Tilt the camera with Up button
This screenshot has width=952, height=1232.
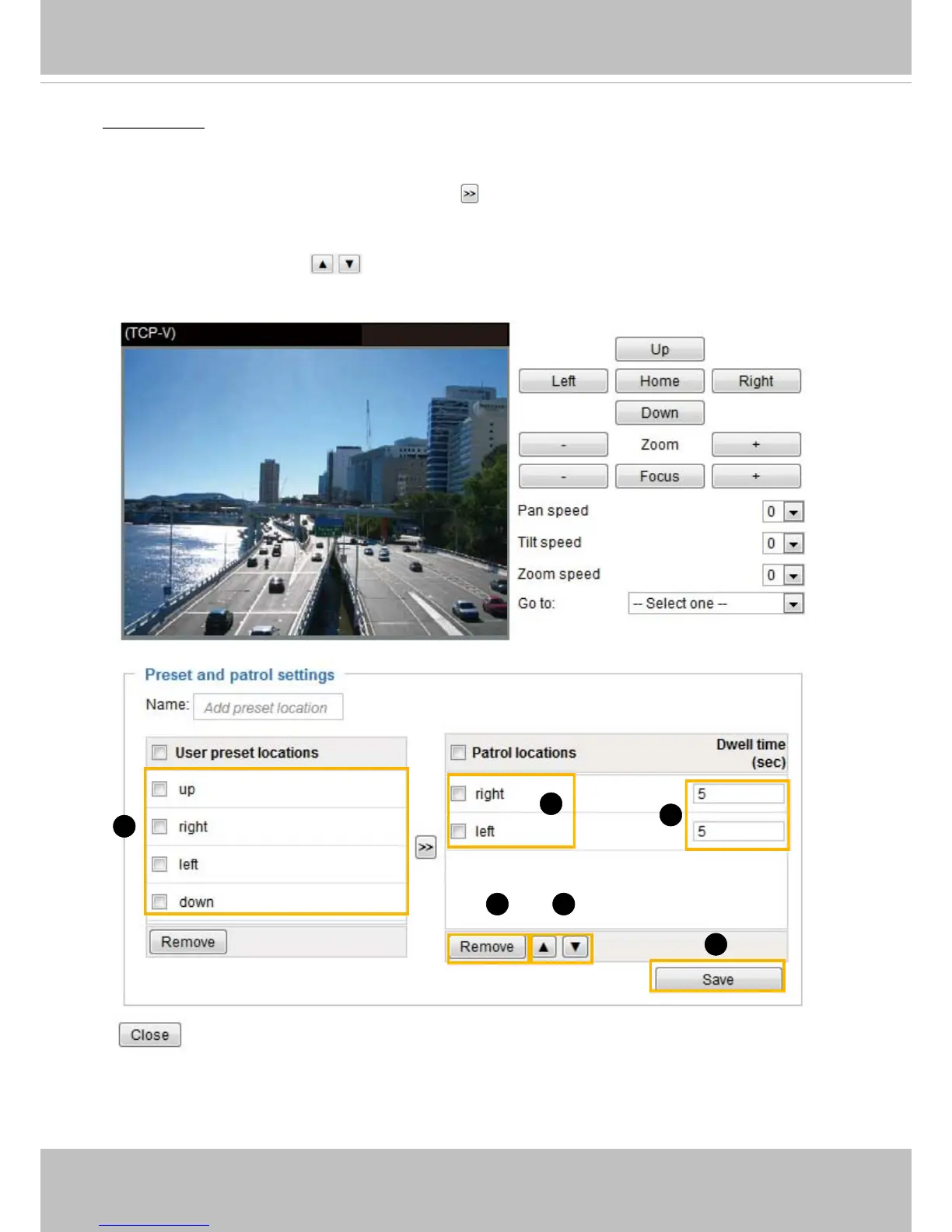click(659, 349)
